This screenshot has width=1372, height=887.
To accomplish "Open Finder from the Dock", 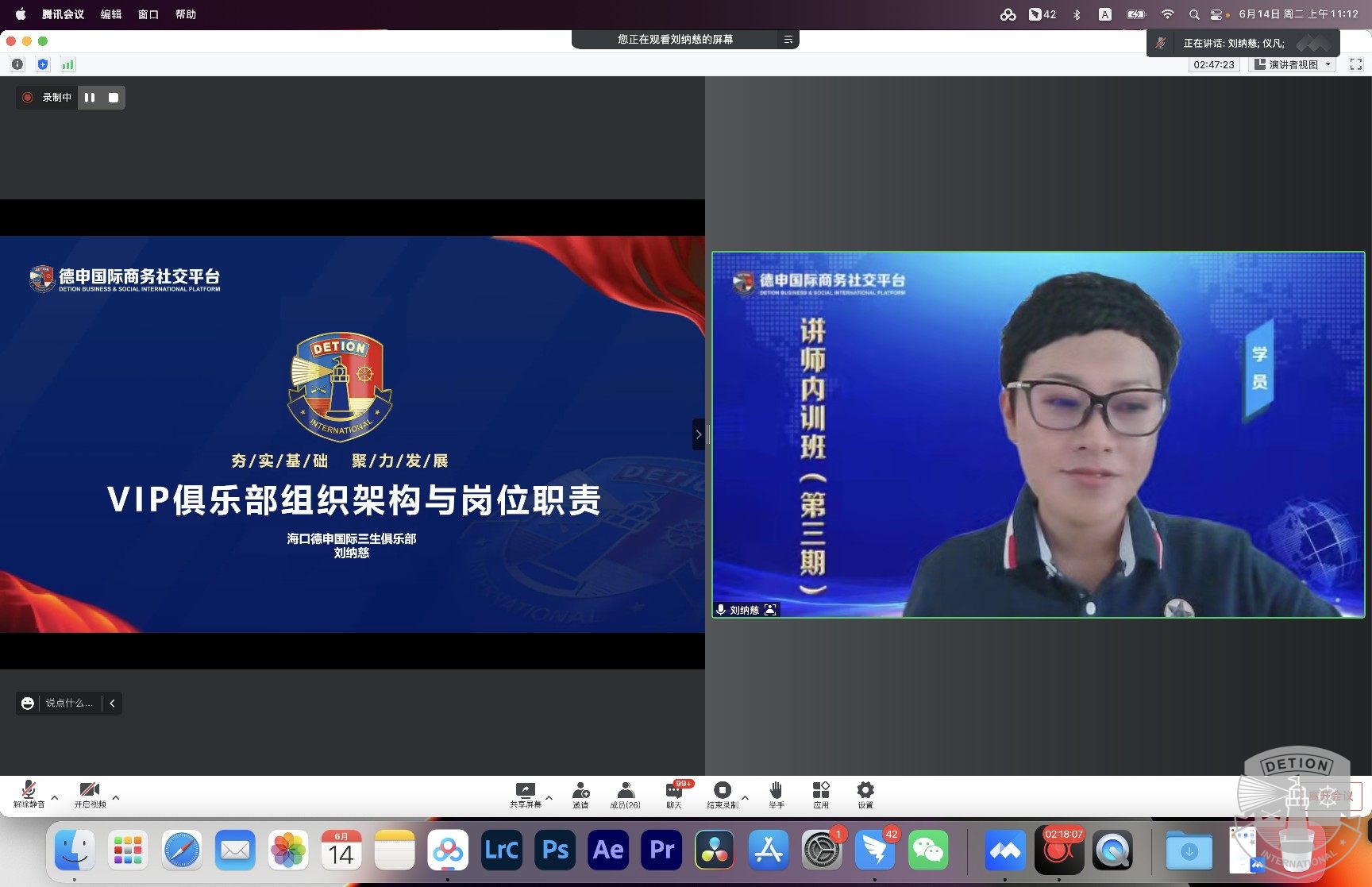I will [75, 850].
